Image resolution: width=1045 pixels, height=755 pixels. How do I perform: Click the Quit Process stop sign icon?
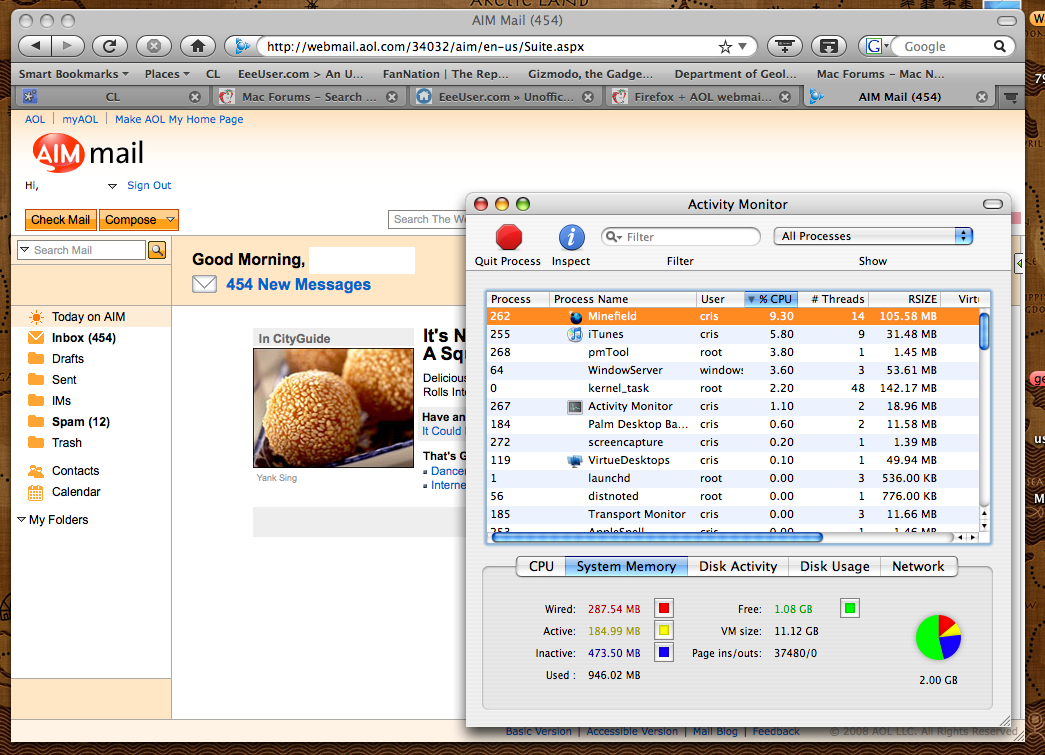click(x=509, y=237)
